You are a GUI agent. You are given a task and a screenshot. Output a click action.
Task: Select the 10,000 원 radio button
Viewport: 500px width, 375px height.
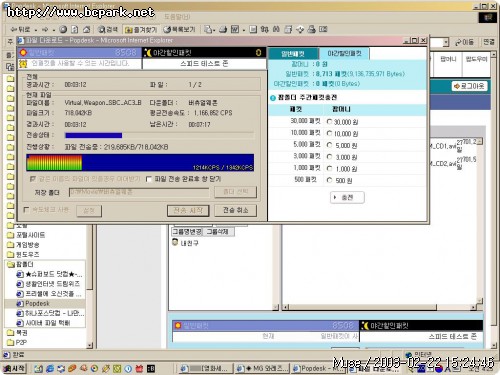coord(329,133)
